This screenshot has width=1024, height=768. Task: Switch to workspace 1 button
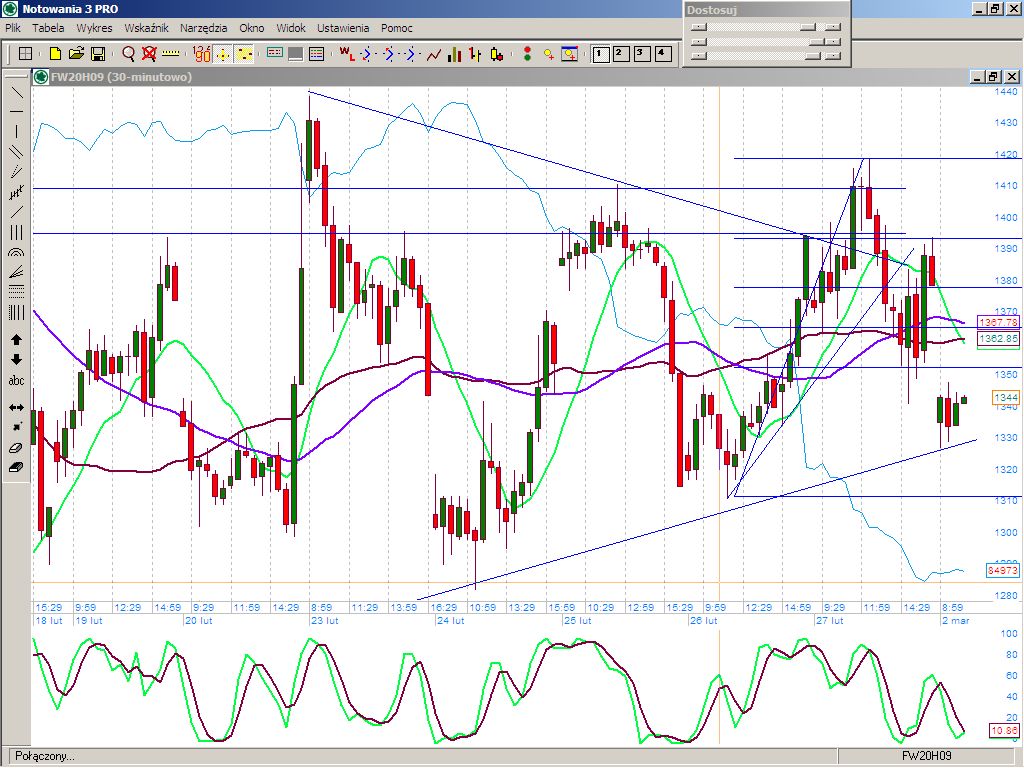pos(600,54)
